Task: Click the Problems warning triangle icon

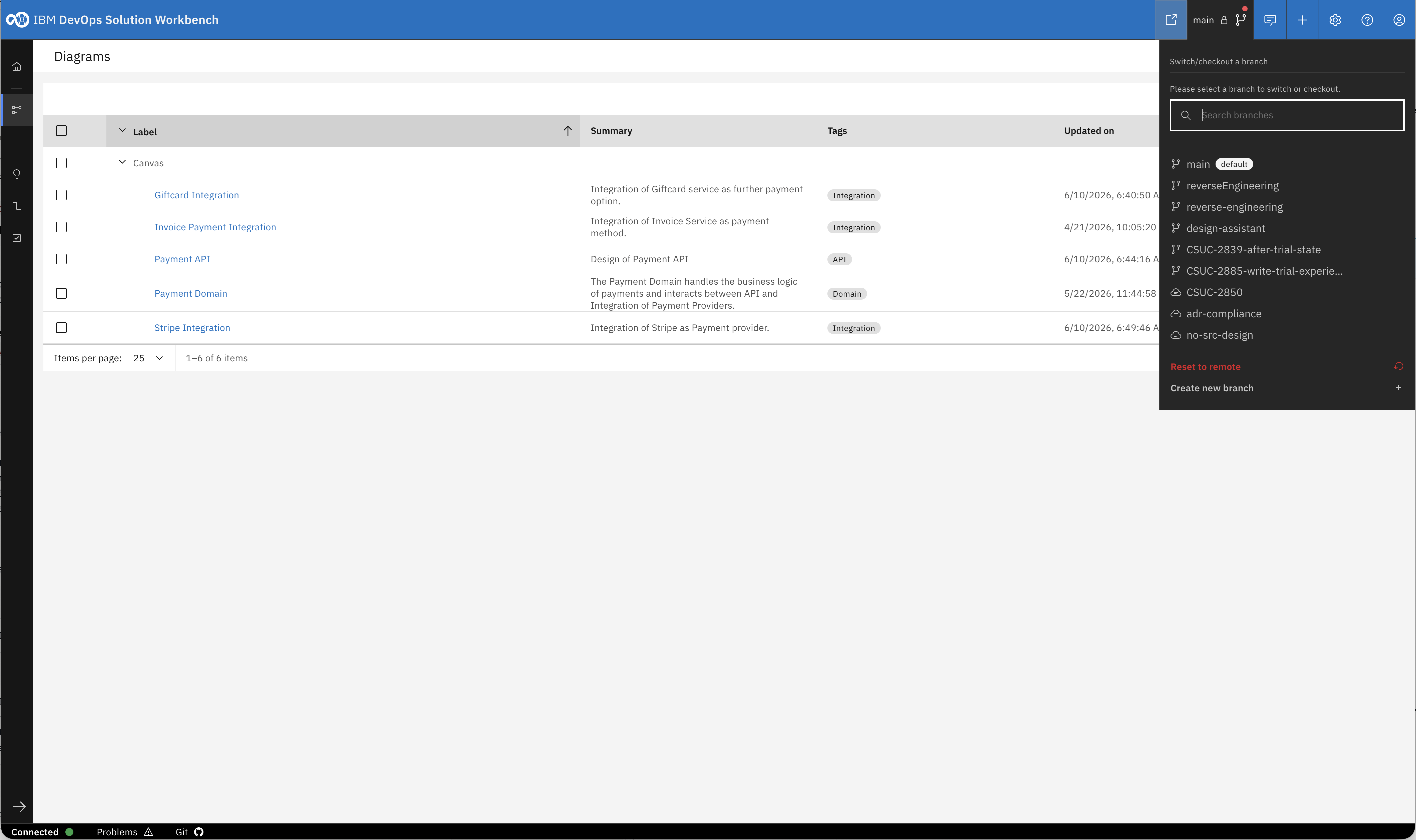Action: 148,832
